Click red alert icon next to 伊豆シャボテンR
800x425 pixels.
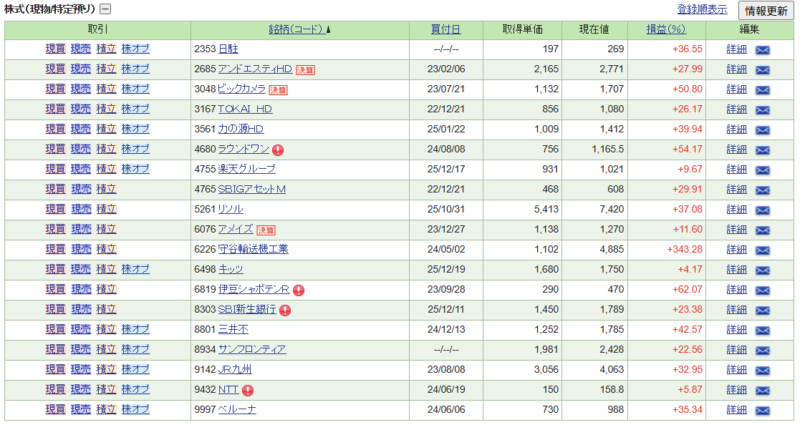[x=298, y=290]
